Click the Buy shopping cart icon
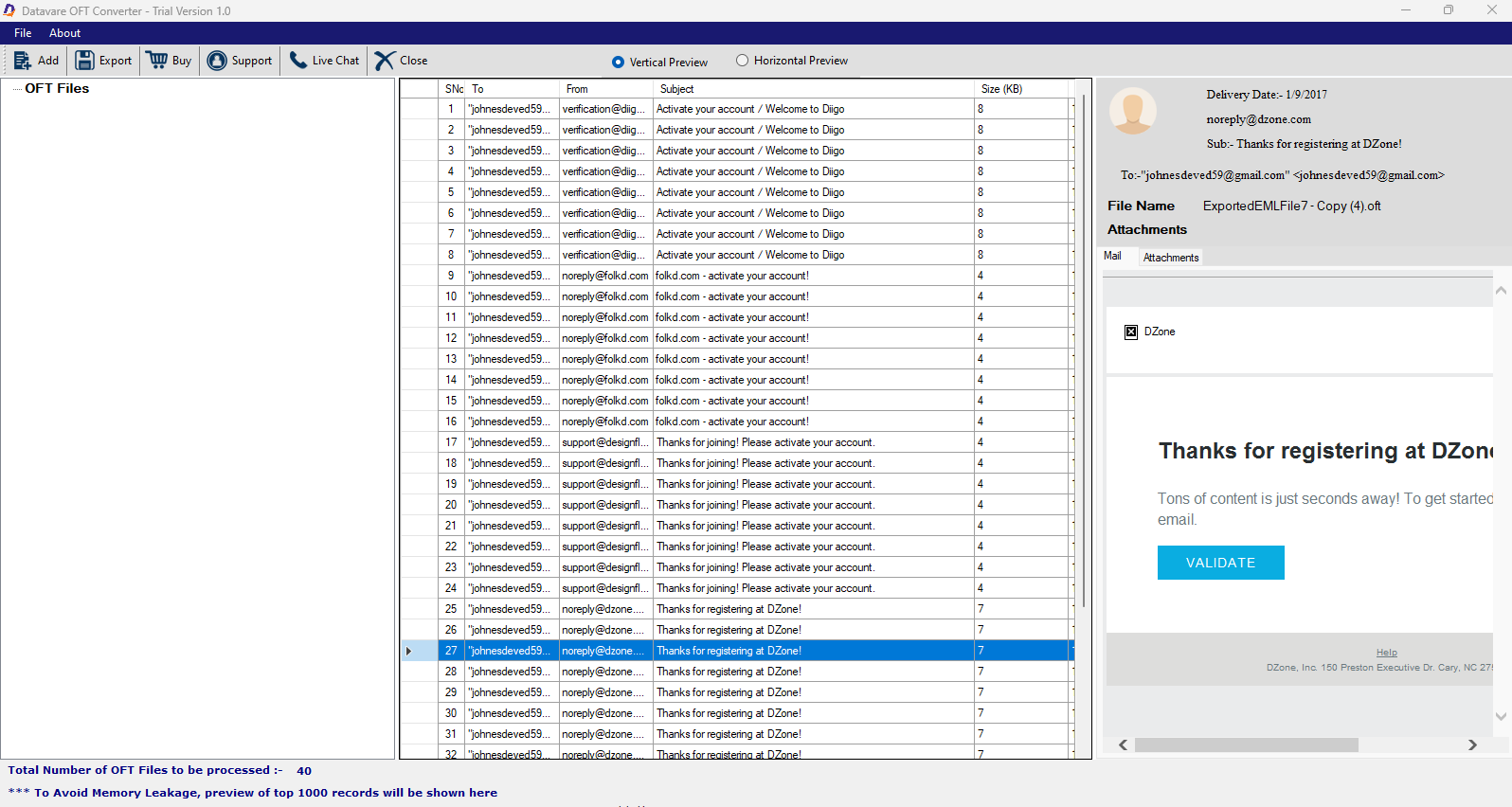 pyautogui.click(x=157, y=61)
